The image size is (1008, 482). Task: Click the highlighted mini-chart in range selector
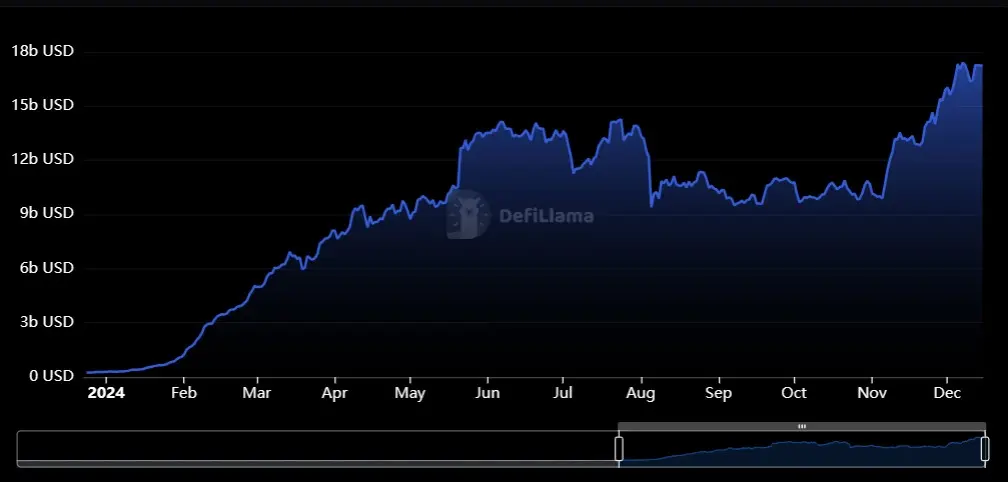802,450
